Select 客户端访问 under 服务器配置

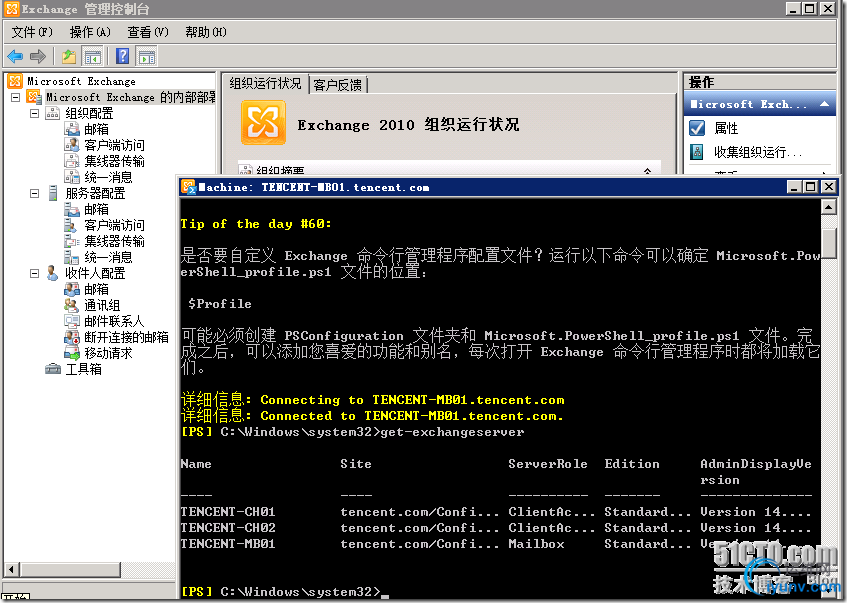pos(114,225)
